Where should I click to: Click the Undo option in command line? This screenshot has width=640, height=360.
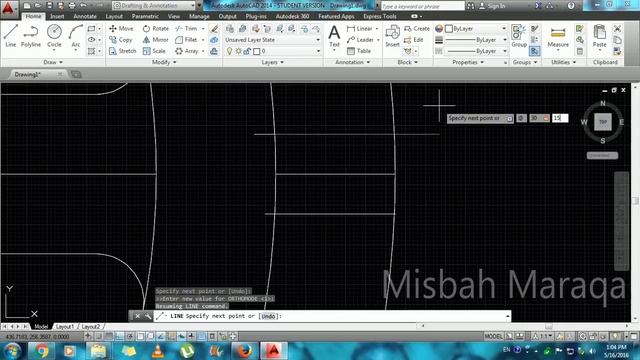(268, 316)
